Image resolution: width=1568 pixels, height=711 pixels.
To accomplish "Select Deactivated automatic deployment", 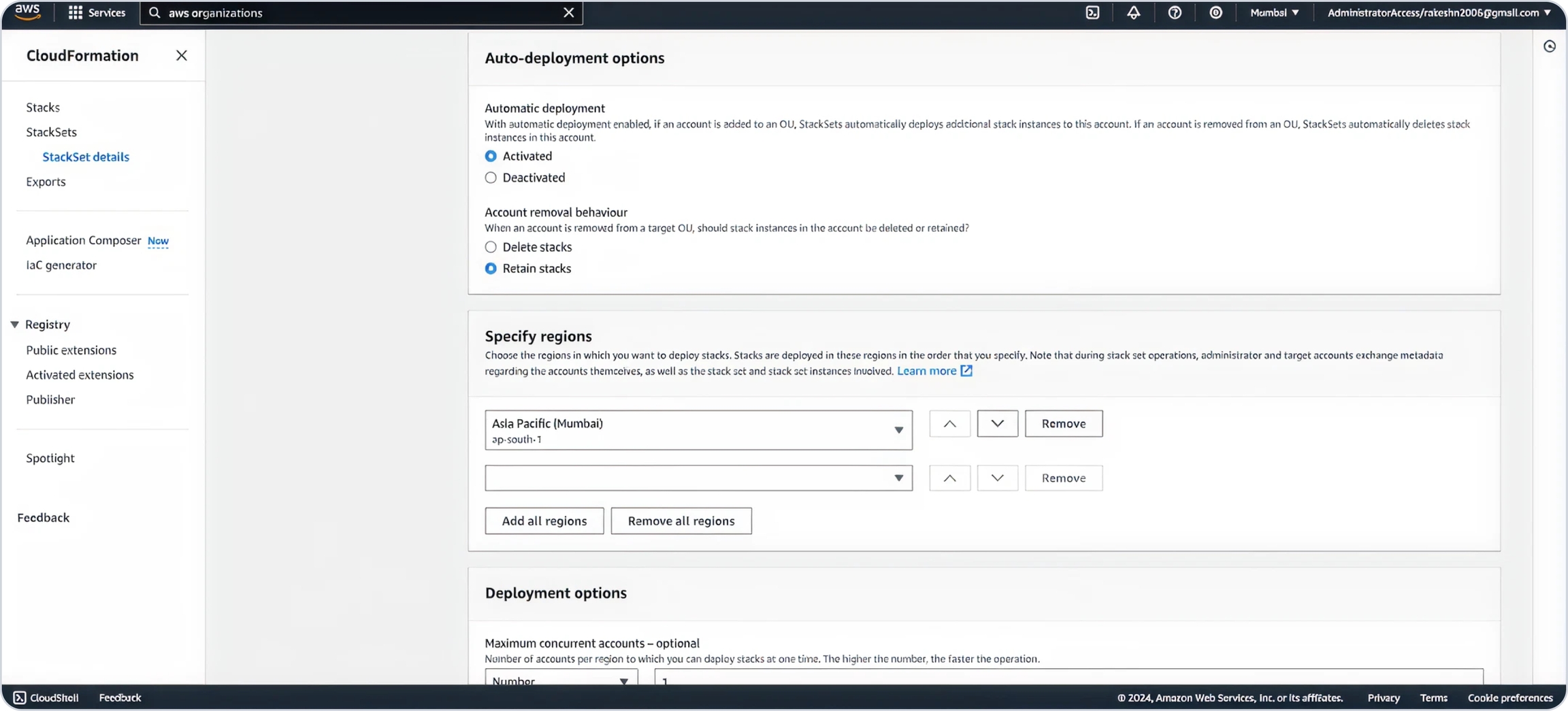I will (491, 178).
